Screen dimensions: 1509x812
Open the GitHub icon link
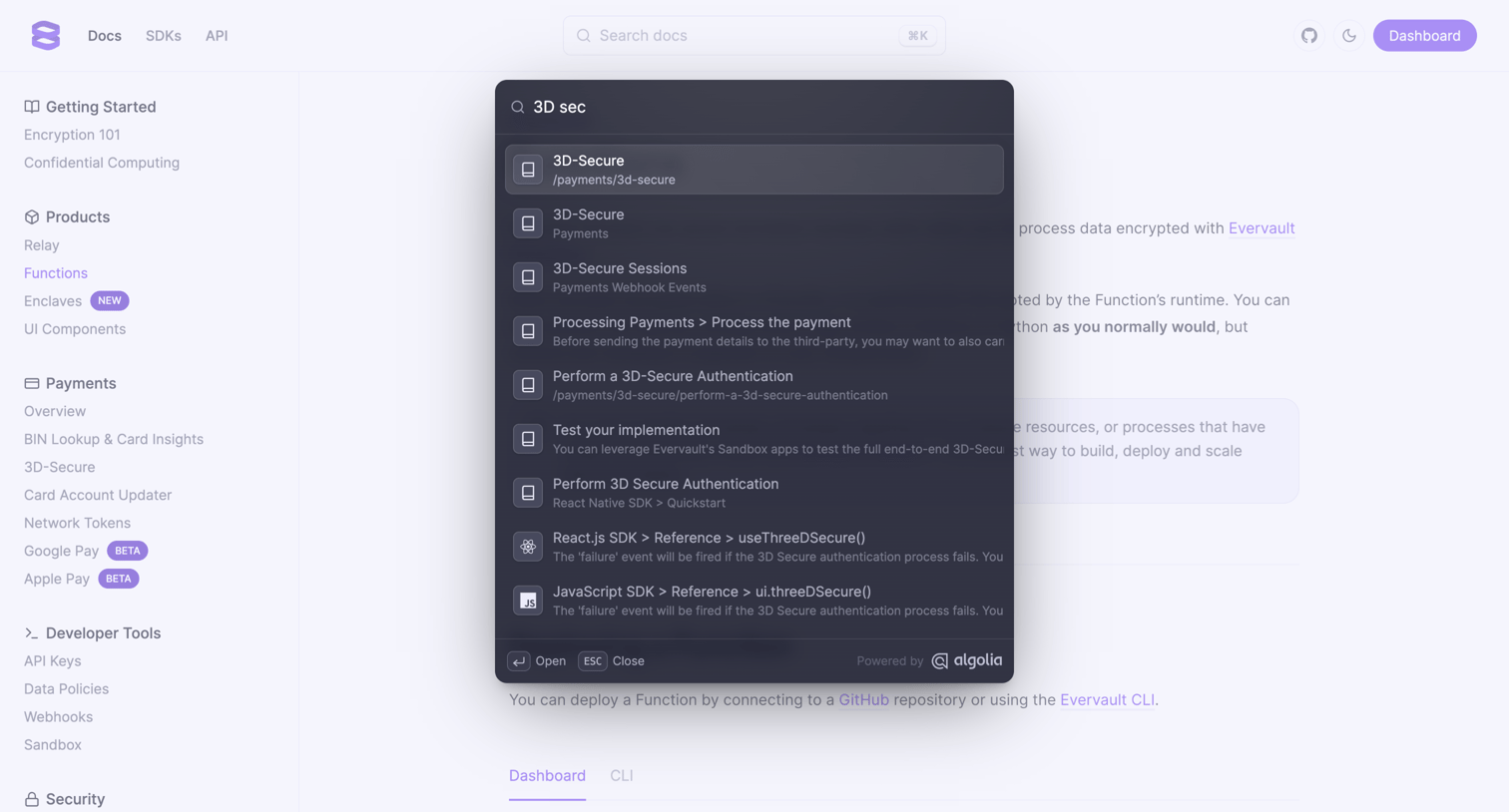1308,36
